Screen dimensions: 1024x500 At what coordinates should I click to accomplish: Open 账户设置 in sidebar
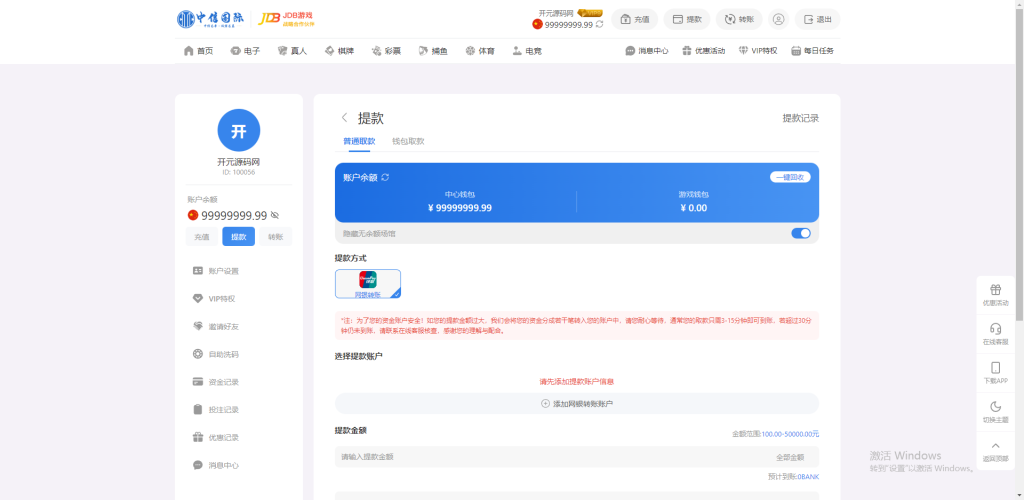click(216, 271)
